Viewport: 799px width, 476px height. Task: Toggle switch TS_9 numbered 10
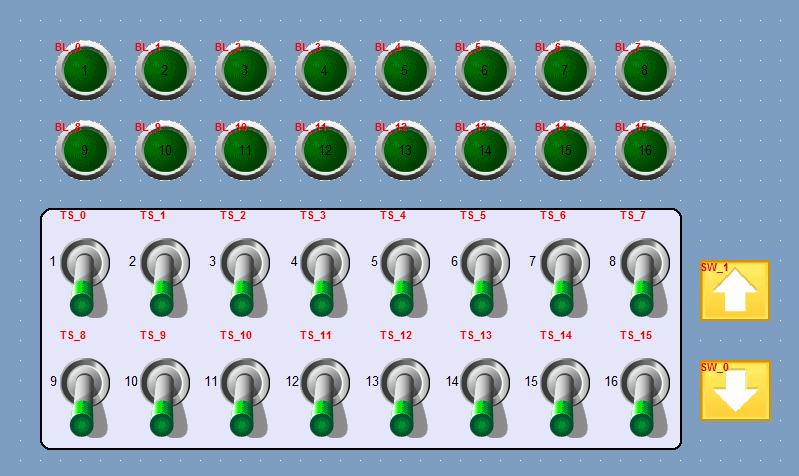pyautogui.click(x=164, y=398)
